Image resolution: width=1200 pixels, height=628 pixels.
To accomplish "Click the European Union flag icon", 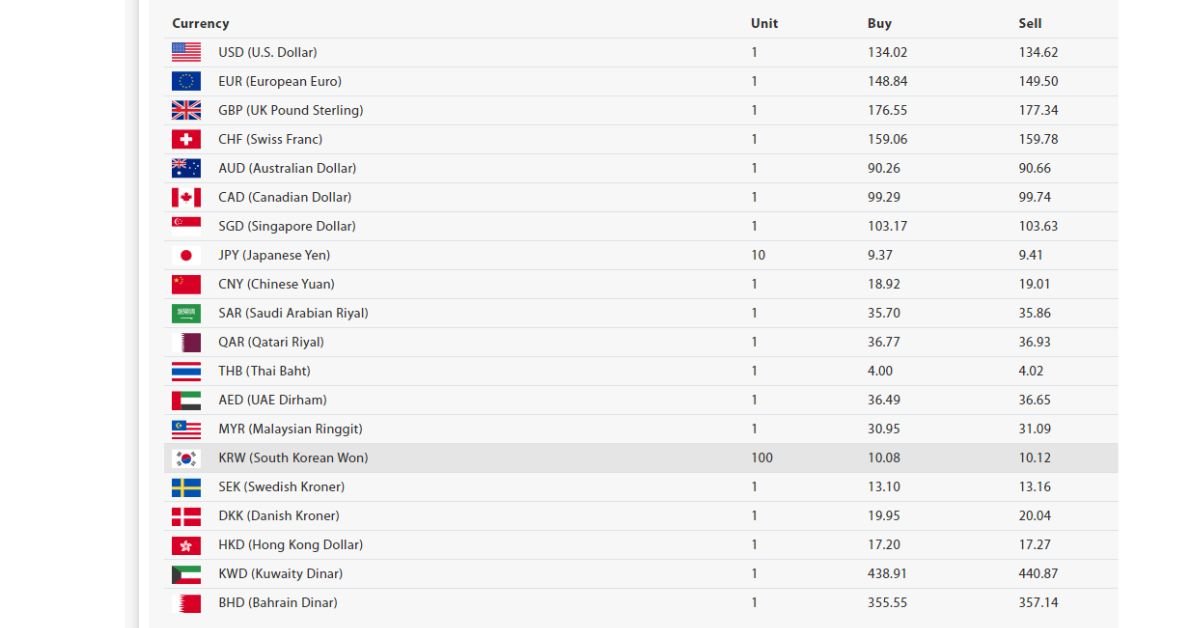I will click(186, 81).
